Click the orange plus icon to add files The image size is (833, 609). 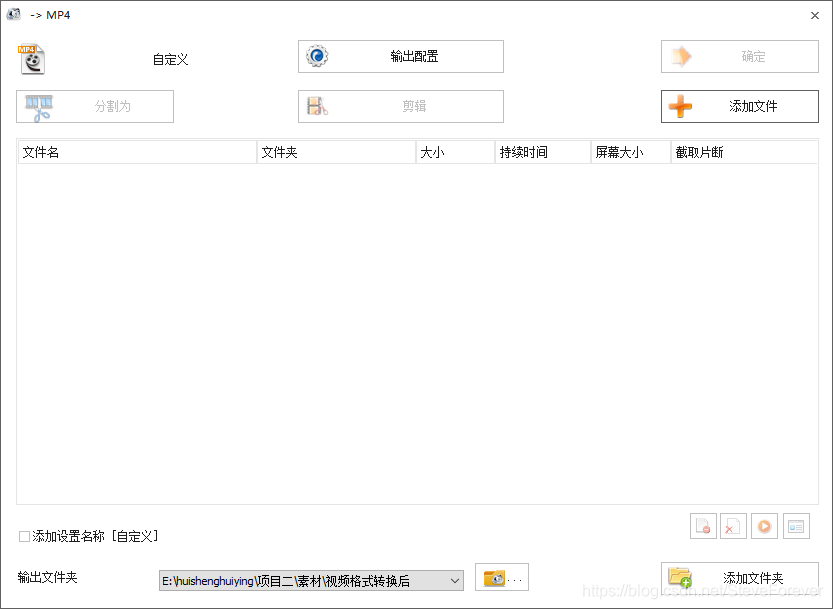point(681,106)
